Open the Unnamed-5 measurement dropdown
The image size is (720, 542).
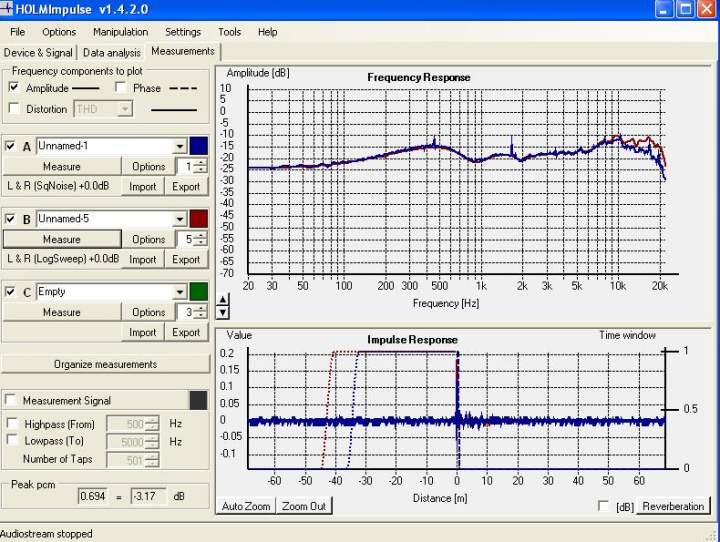[180, 219]
